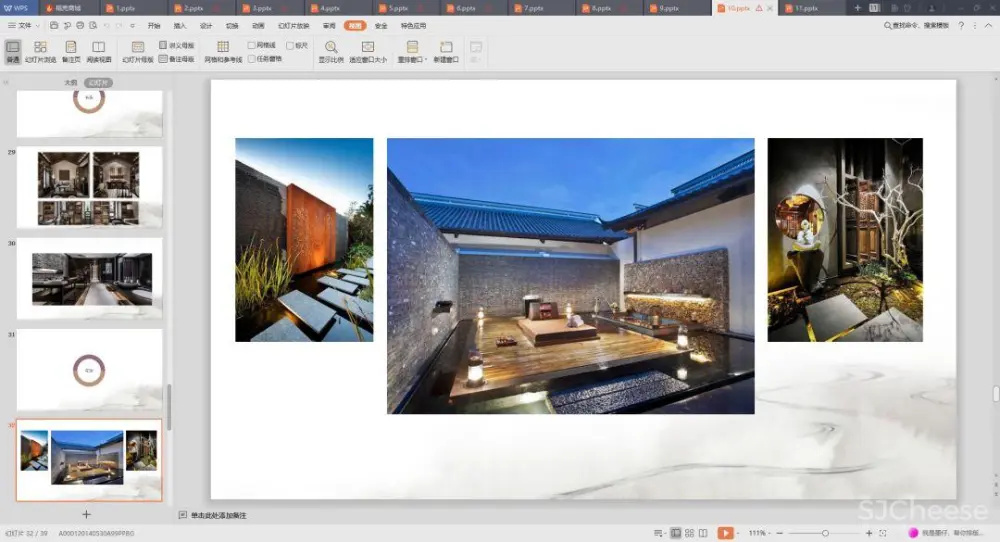The image size is (1000, 542).
Task: Open Reading View (阅读视图)
Action: click(x=98, y=51)
